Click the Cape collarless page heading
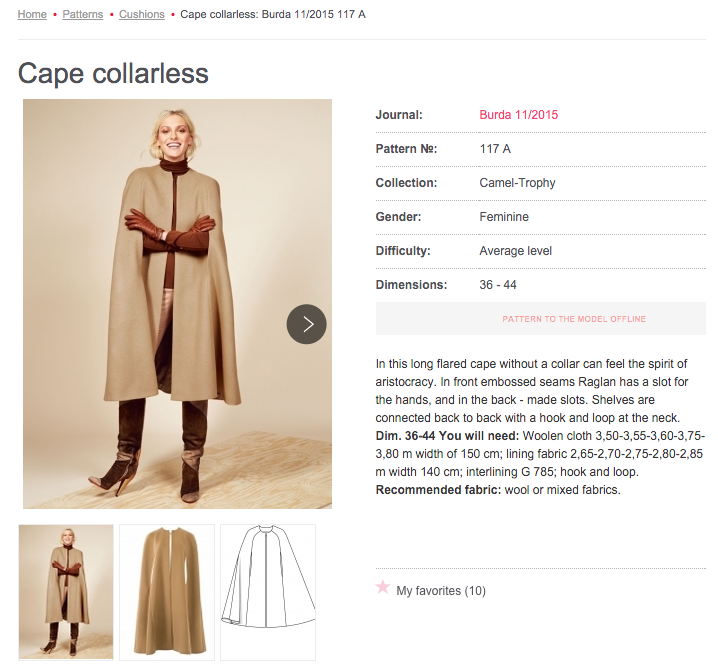The height and width of the screenshot is (672, 718). coord(113,73)
